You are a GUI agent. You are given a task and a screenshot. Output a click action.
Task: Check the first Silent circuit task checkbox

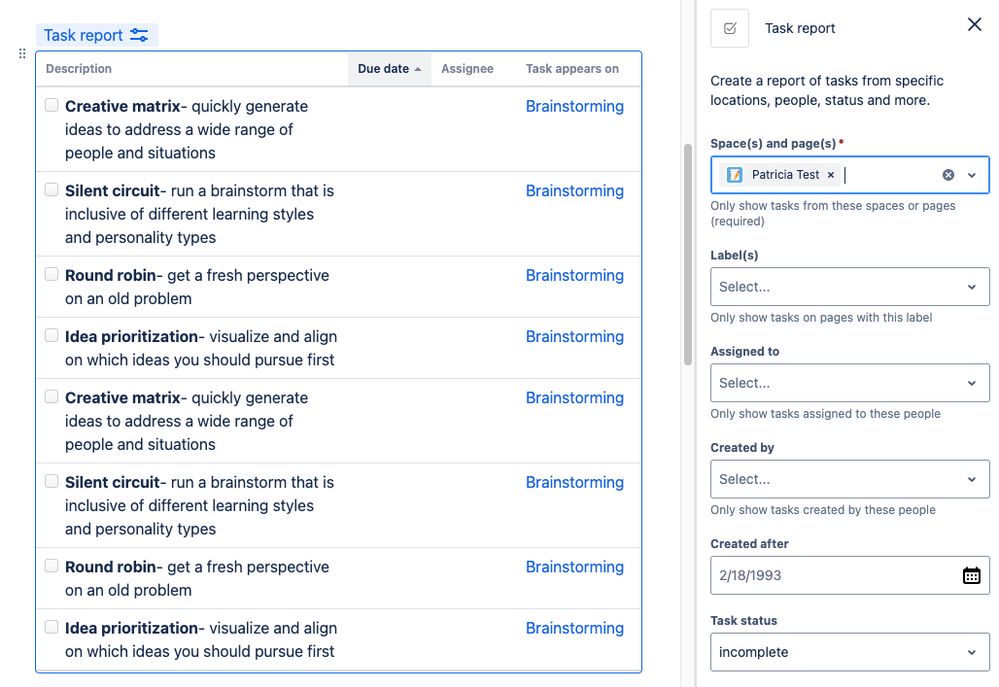(52, 190)
